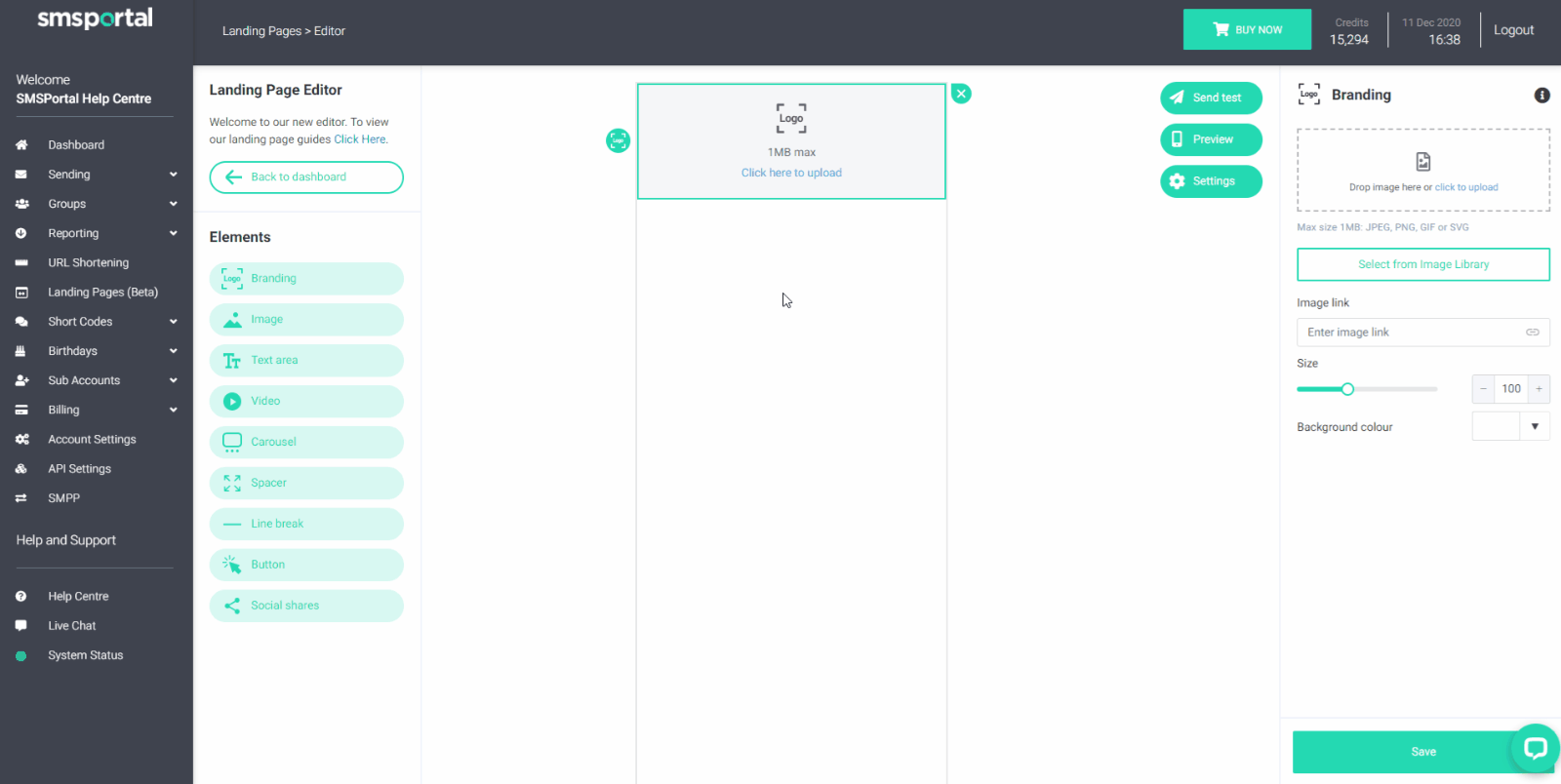
Task: Click the Landing Pages breadcrumb
Action: pyautogui.click(x=261, y=31)
